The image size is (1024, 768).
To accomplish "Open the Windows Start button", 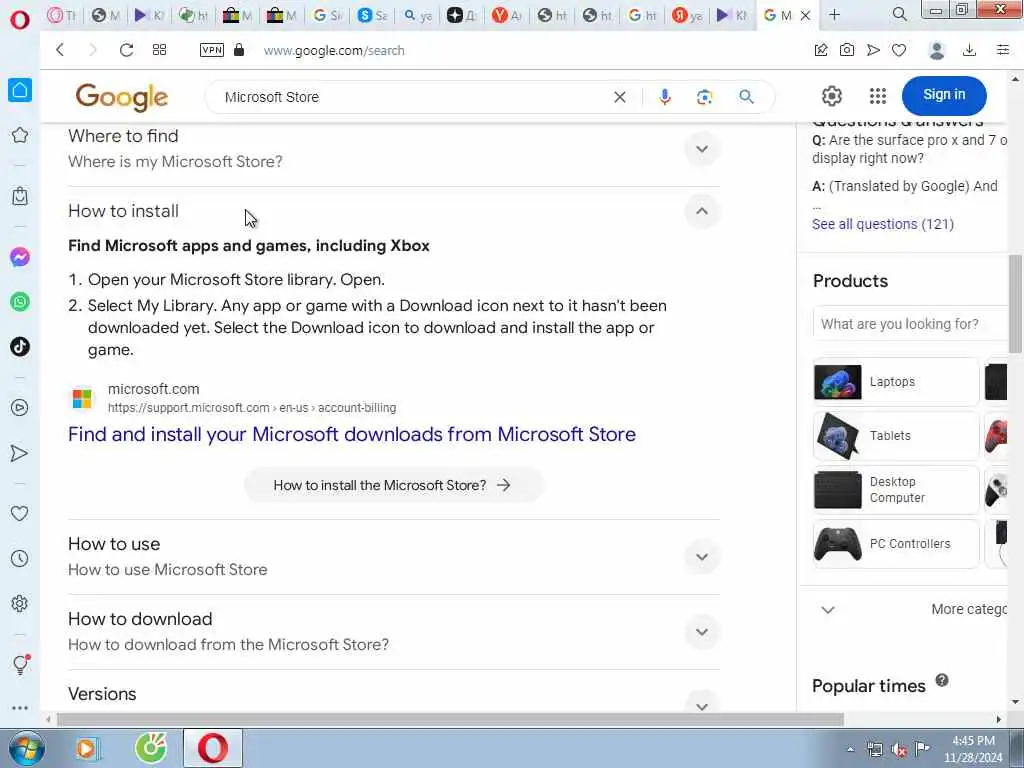I will 27,748.
